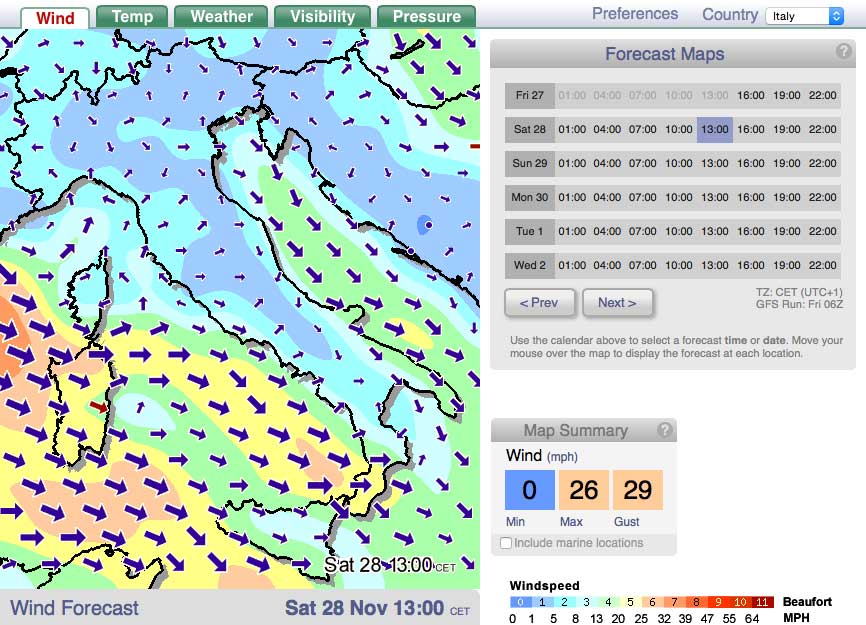Click the Forecast Maps help question icon
Viewport: 866px width, 625px height.
[x=843, y=53]
